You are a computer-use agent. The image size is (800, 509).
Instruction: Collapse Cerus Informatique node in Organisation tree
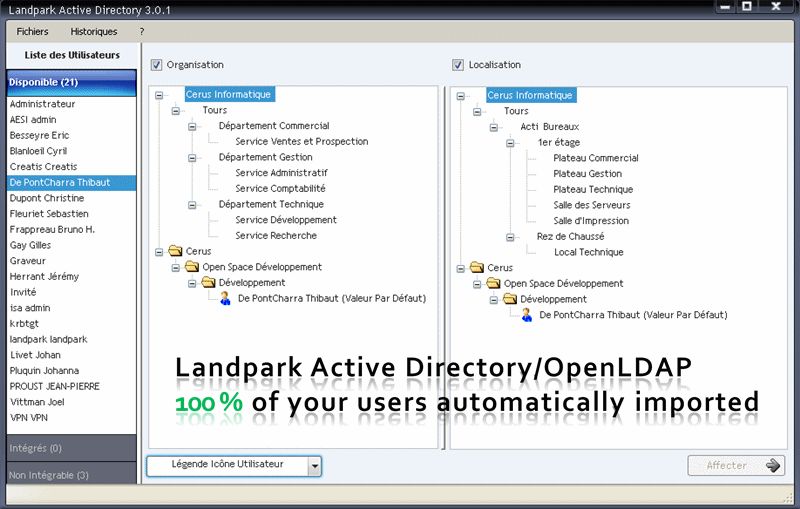[159, 95]
